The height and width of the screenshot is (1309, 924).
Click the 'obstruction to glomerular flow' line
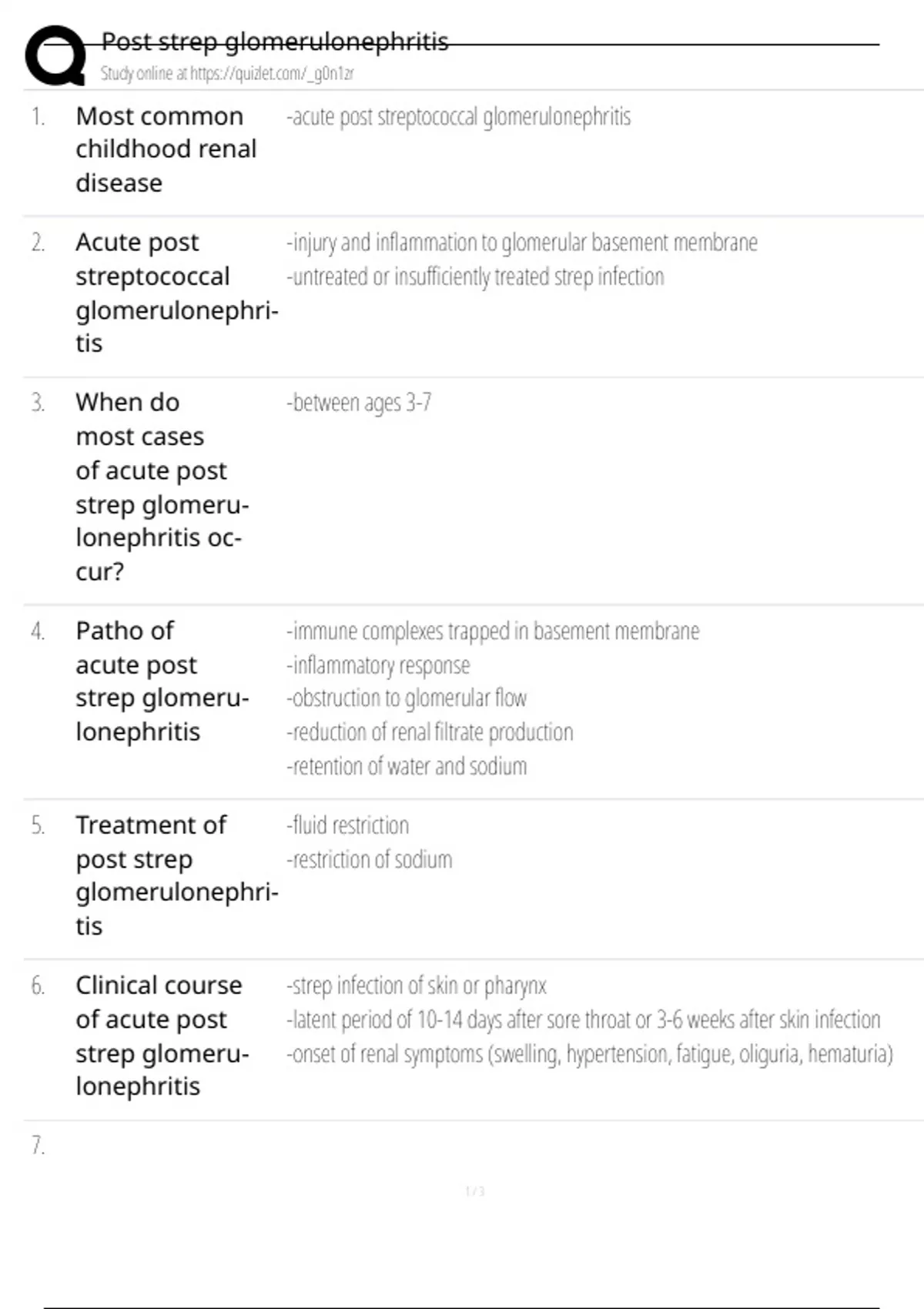tap(407, 698)
